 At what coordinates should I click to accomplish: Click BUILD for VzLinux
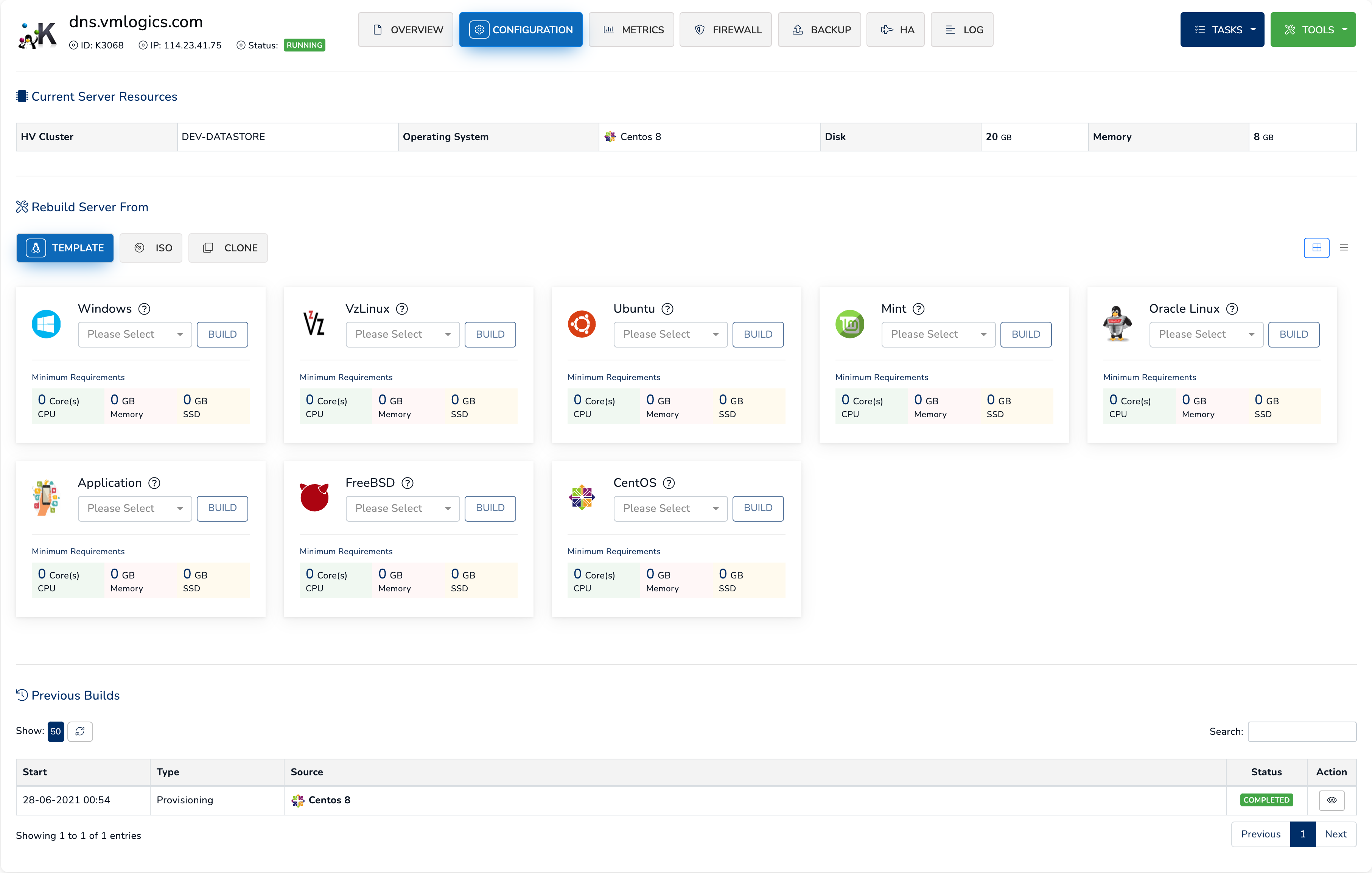(x=490, y=334)
